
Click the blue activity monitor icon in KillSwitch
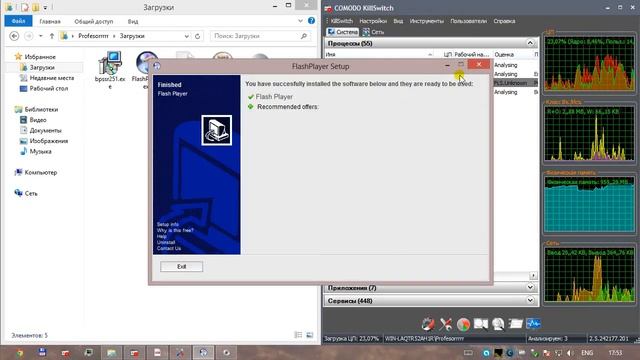[x=533, y=324]
